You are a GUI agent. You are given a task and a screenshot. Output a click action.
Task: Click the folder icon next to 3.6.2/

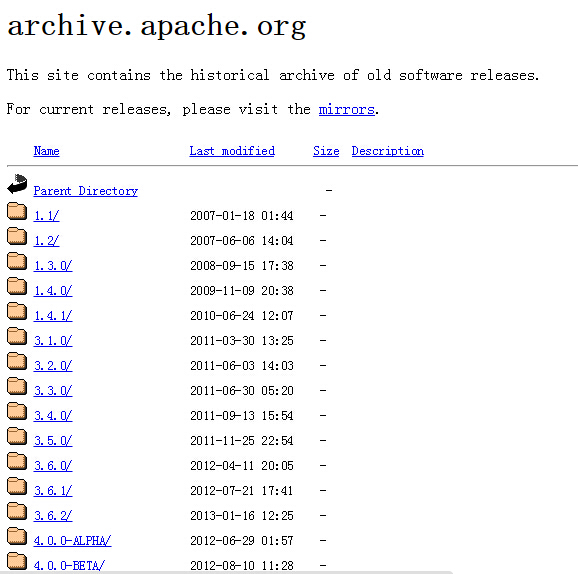pos(17,511)
